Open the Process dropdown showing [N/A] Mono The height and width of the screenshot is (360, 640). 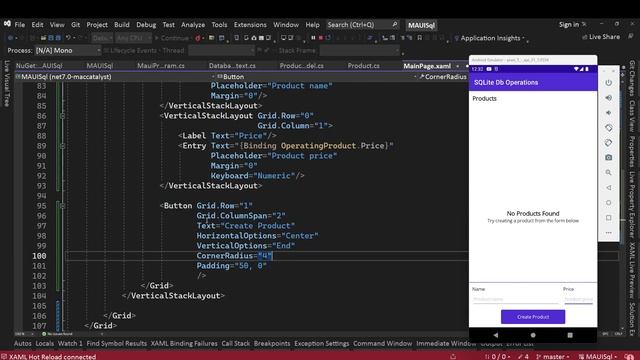68,51
